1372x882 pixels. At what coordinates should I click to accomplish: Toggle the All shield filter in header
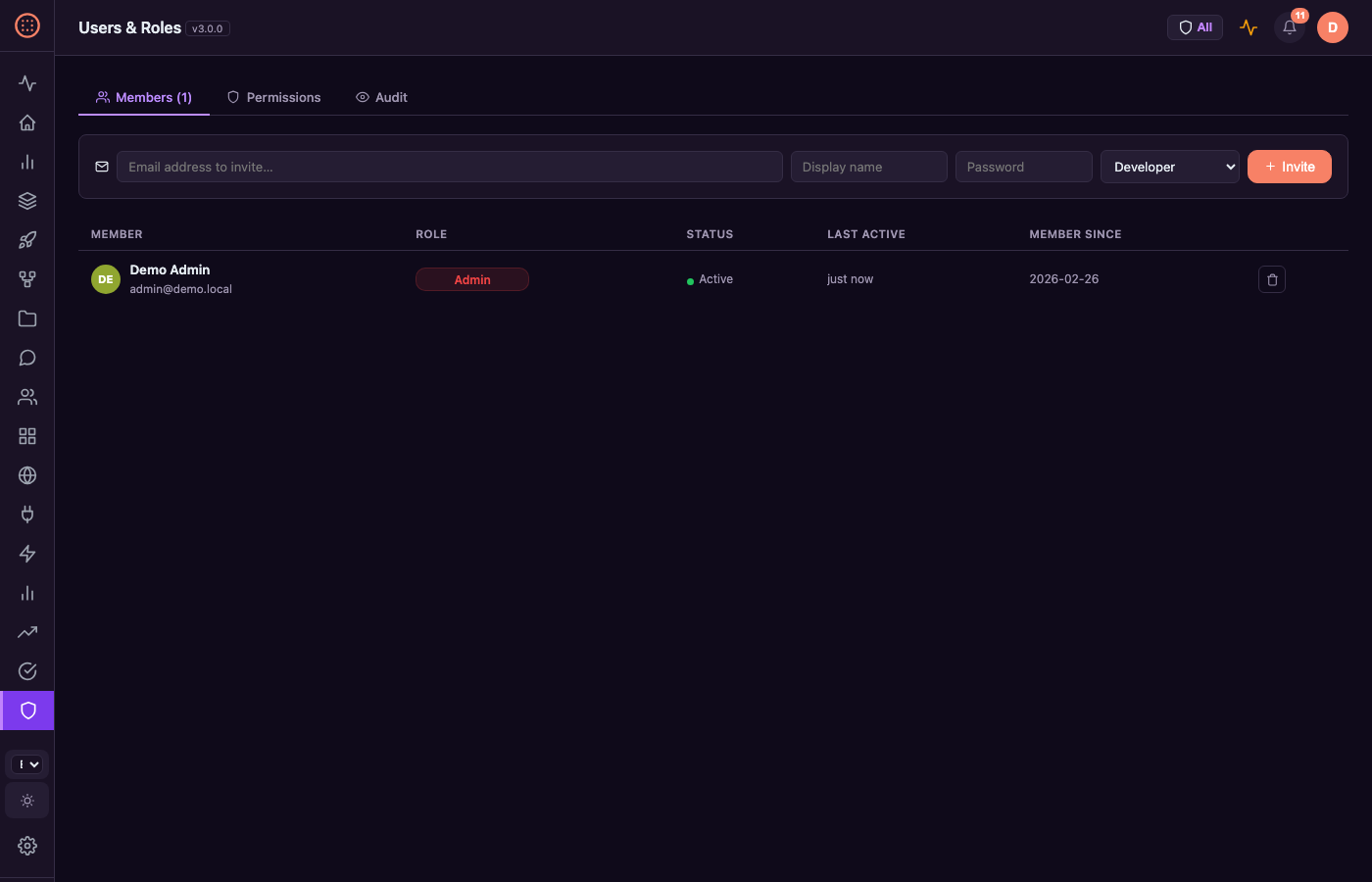tap(1195, 27)
